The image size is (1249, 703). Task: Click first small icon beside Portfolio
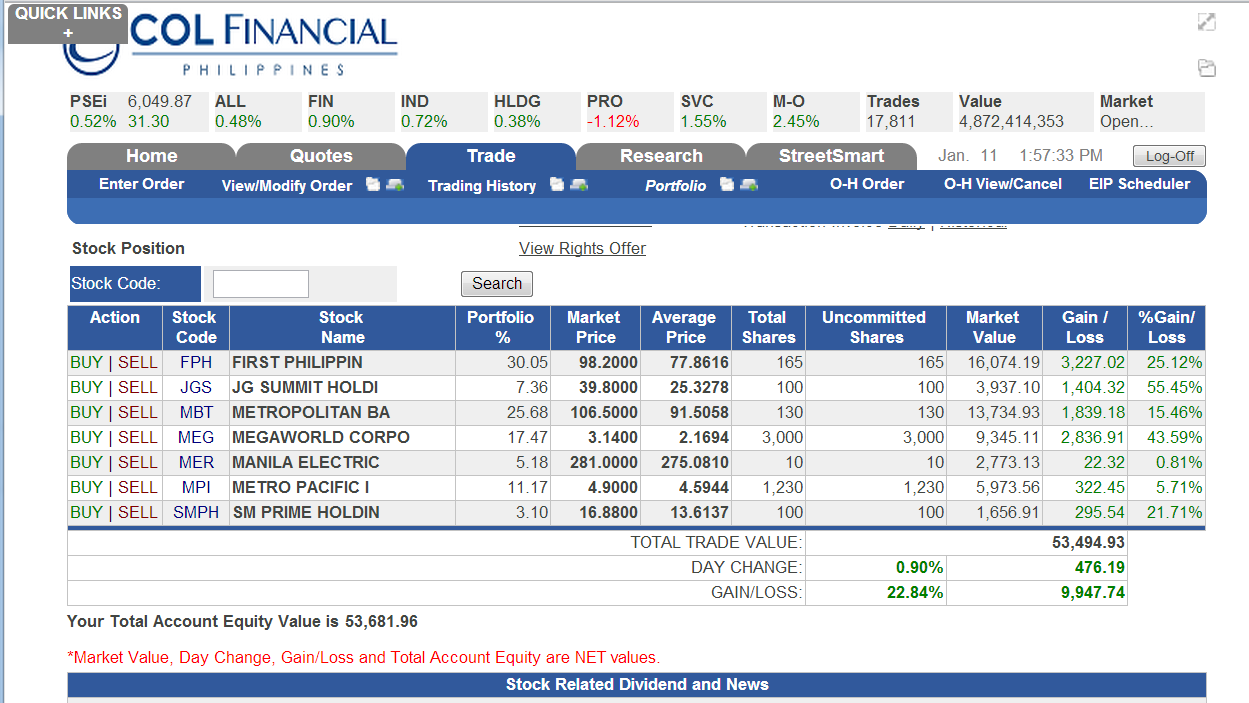tap(727, 184)
